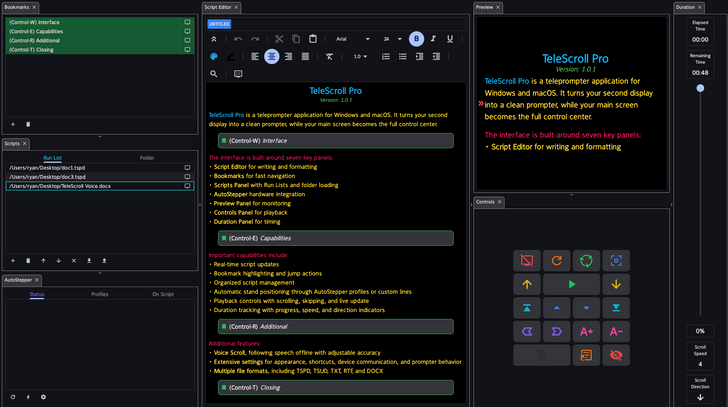
Task: Justify the text
Action: (x=305, y=57)
